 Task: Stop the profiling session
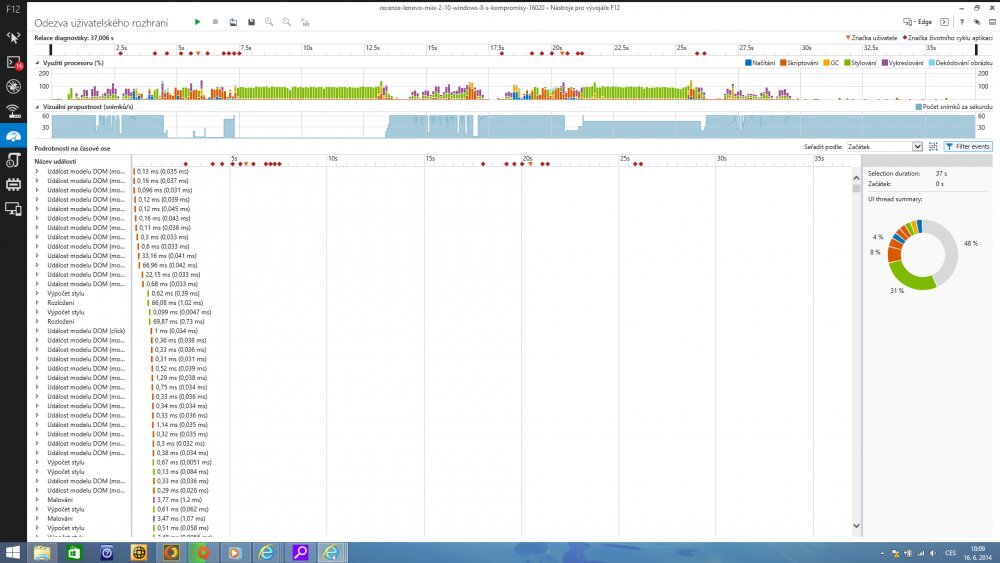(x=216, y=22)
